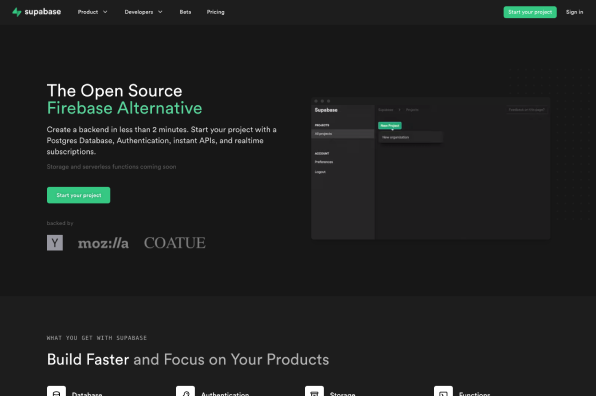The width and height of the screenshot is (596, 396).
Task: Click the Firebase Alternative heading text
Action: [x=124, y=108]
